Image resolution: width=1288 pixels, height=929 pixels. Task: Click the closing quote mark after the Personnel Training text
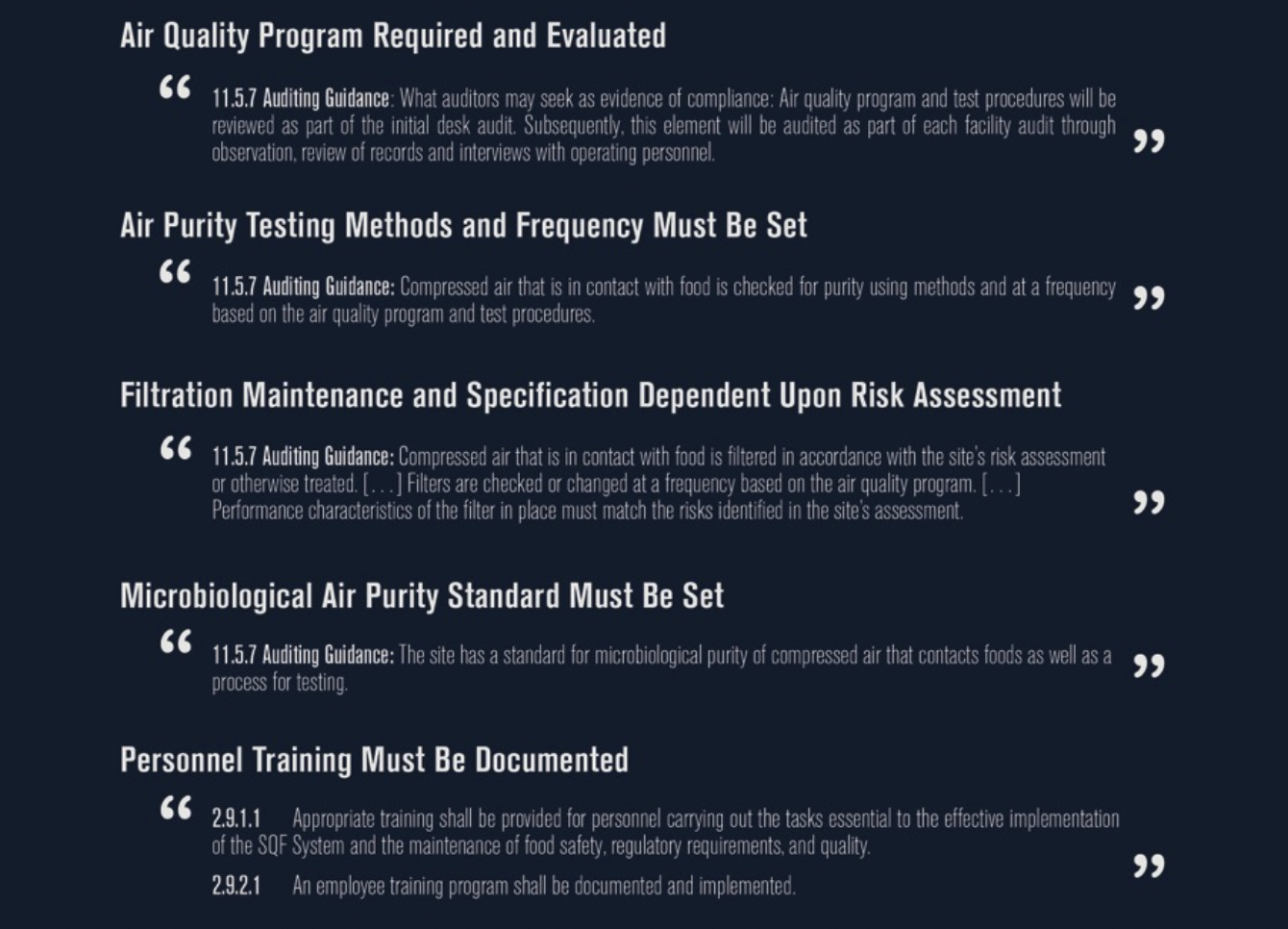1149,866
